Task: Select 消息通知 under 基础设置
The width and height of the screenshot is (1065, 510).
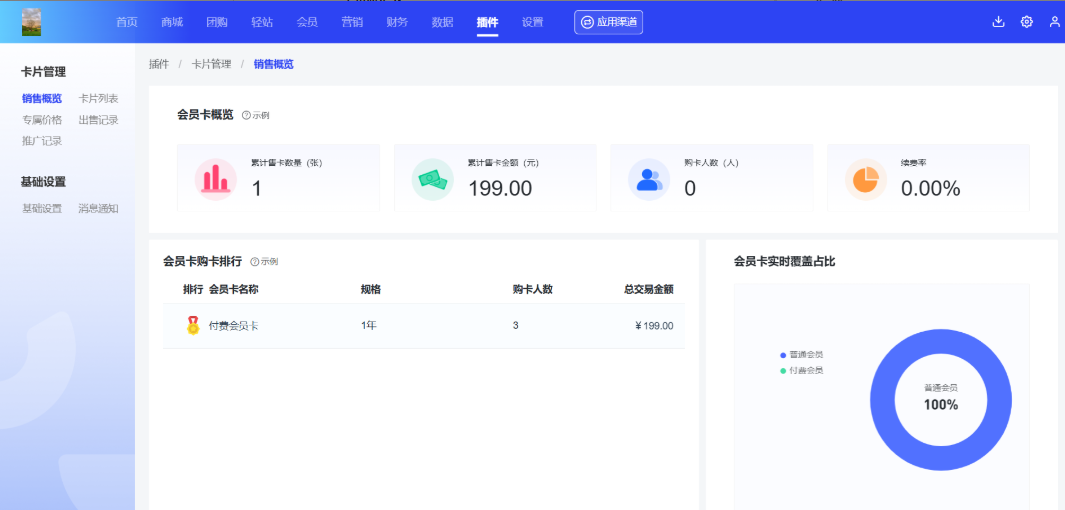Action: point(98,208)
